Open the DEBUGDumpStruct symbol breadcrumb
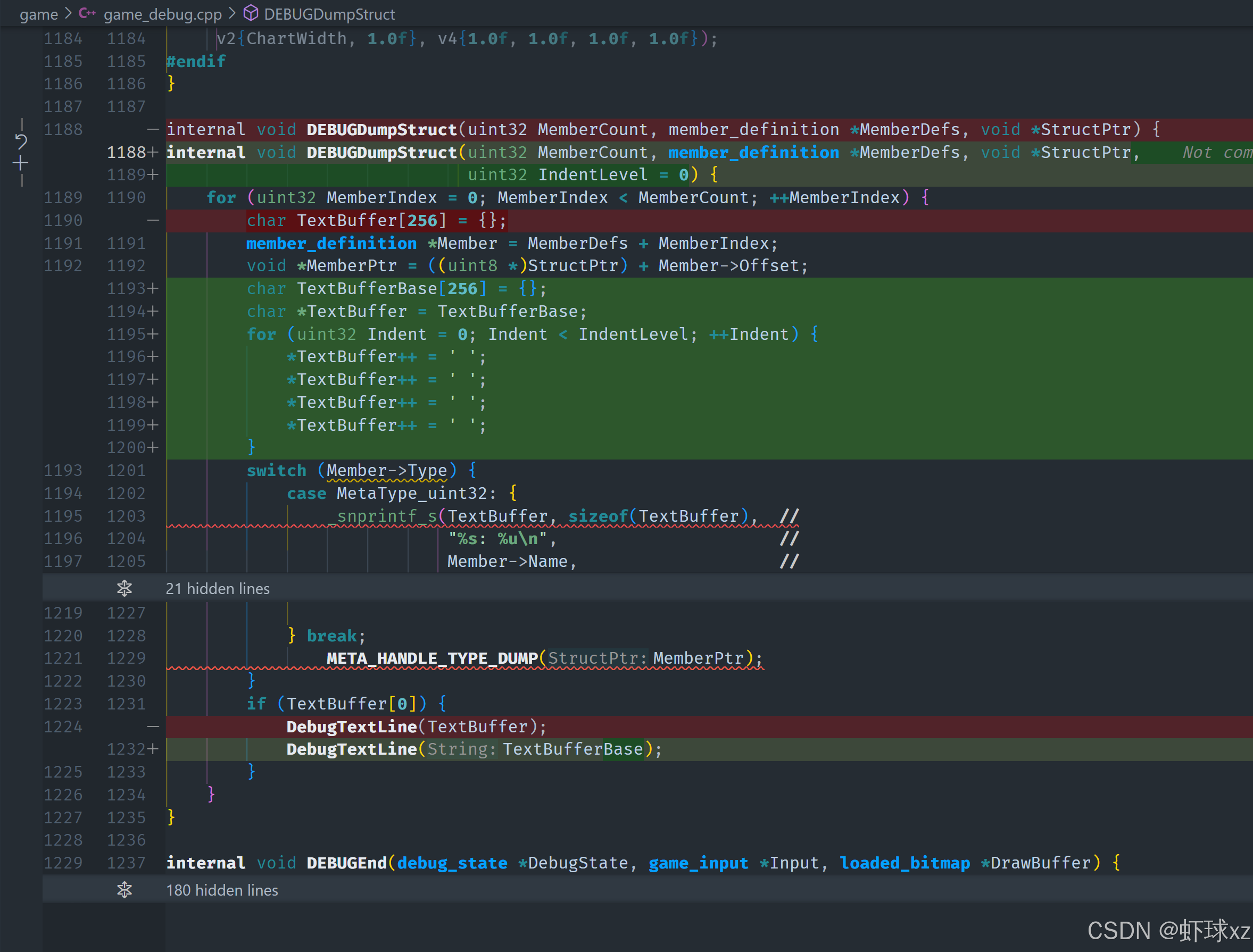 pos(329,14)
